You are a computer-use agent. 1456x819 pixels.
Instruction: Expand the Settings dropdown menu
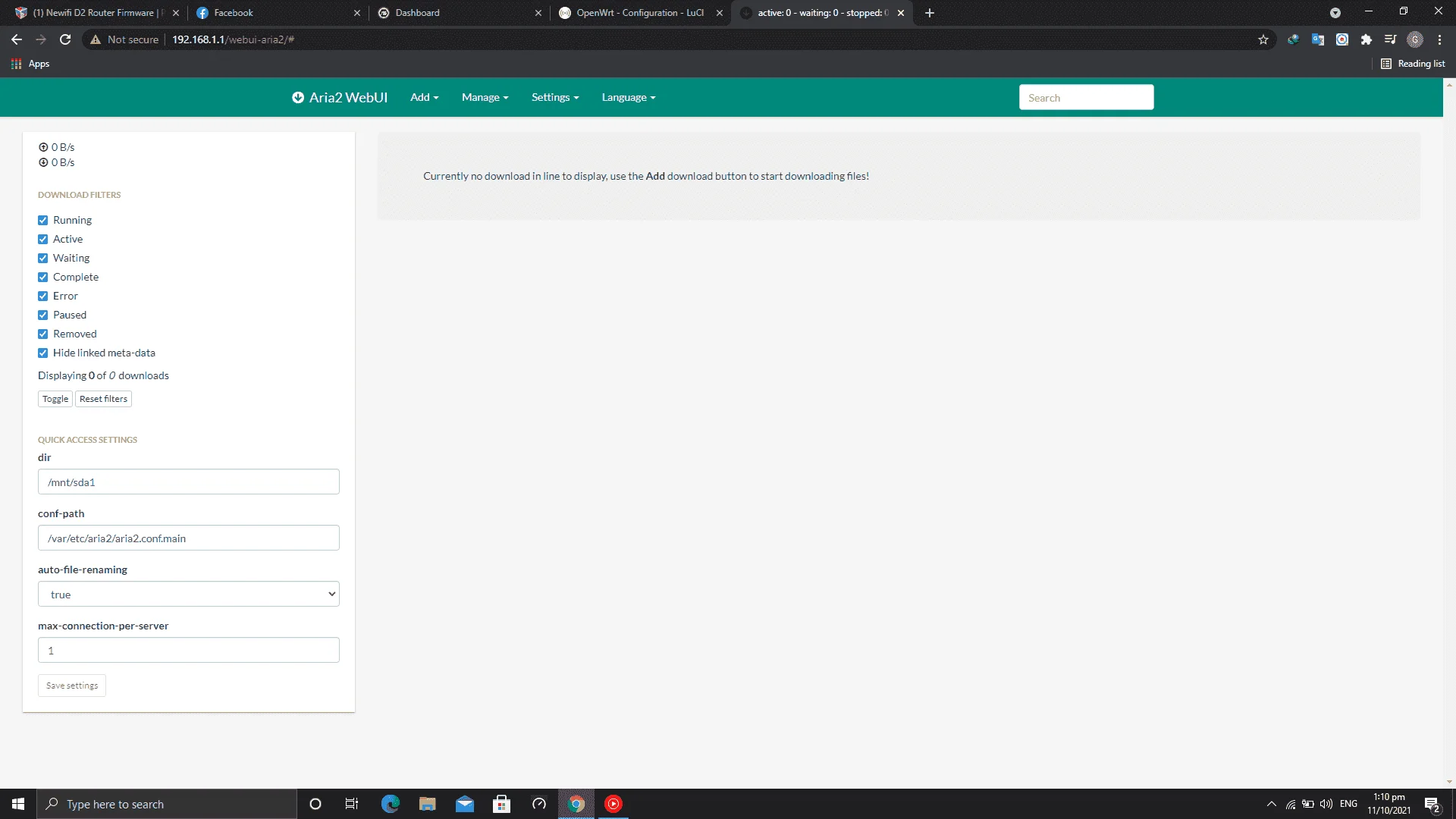555,97
